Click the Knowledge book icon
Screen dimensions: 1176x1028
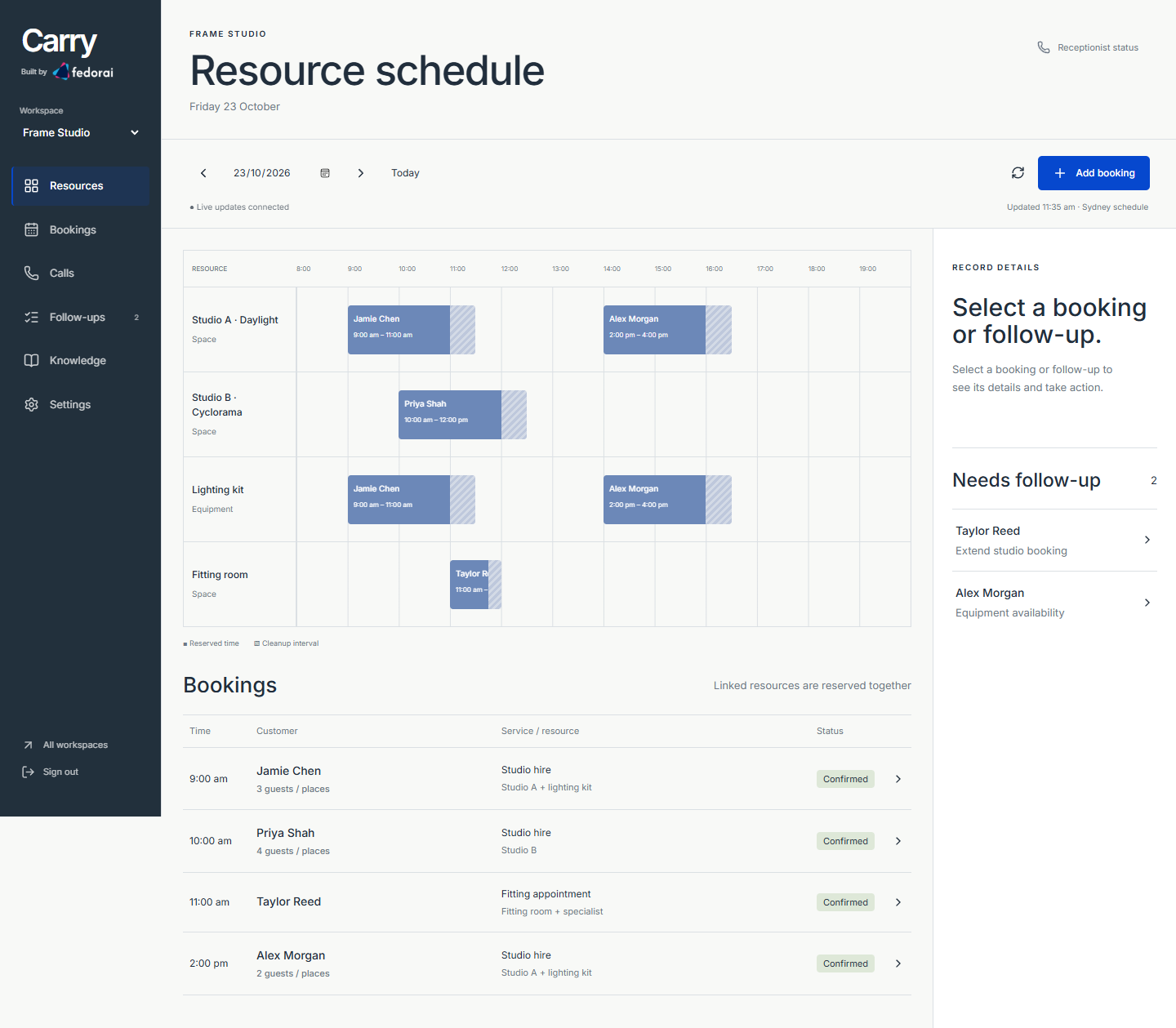tap(31, 360)
